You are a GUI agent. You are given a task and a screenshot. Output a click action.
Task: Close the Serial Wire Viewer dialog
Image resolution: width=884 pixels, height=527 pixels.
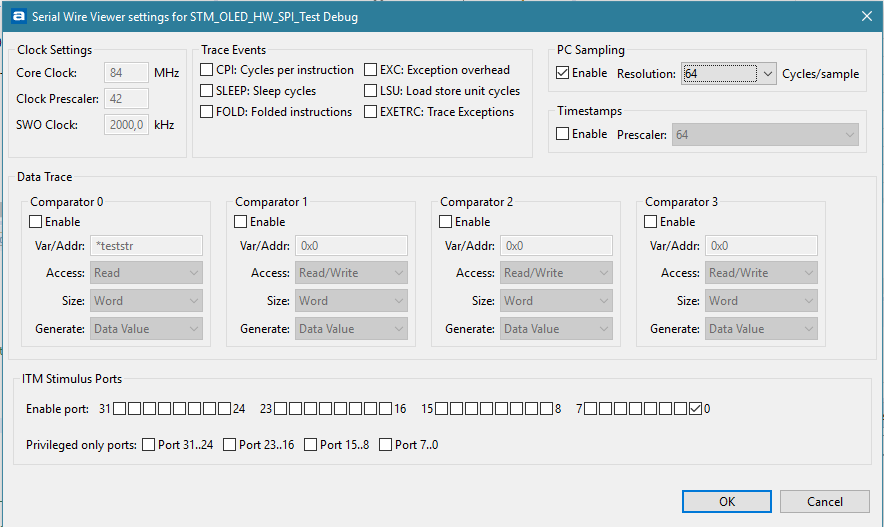point(867,16)
